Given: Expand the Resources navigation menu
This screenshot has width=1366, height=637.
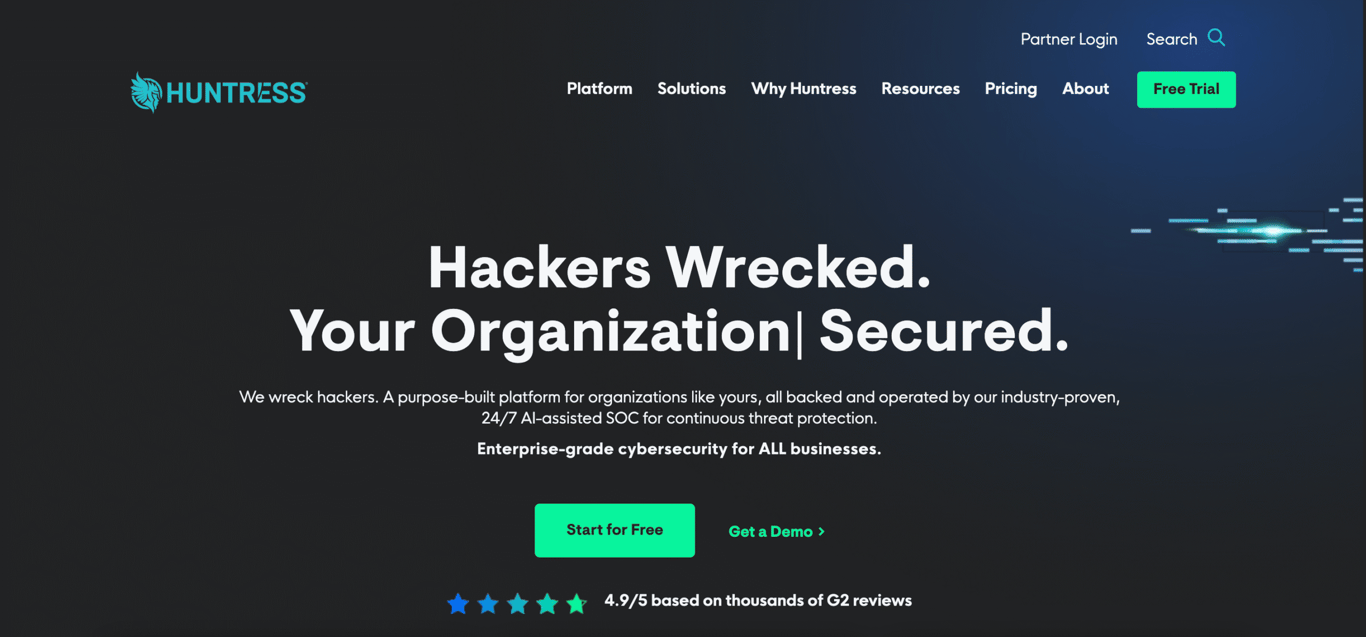Looking at the screenshot, I should pos(920,89).
